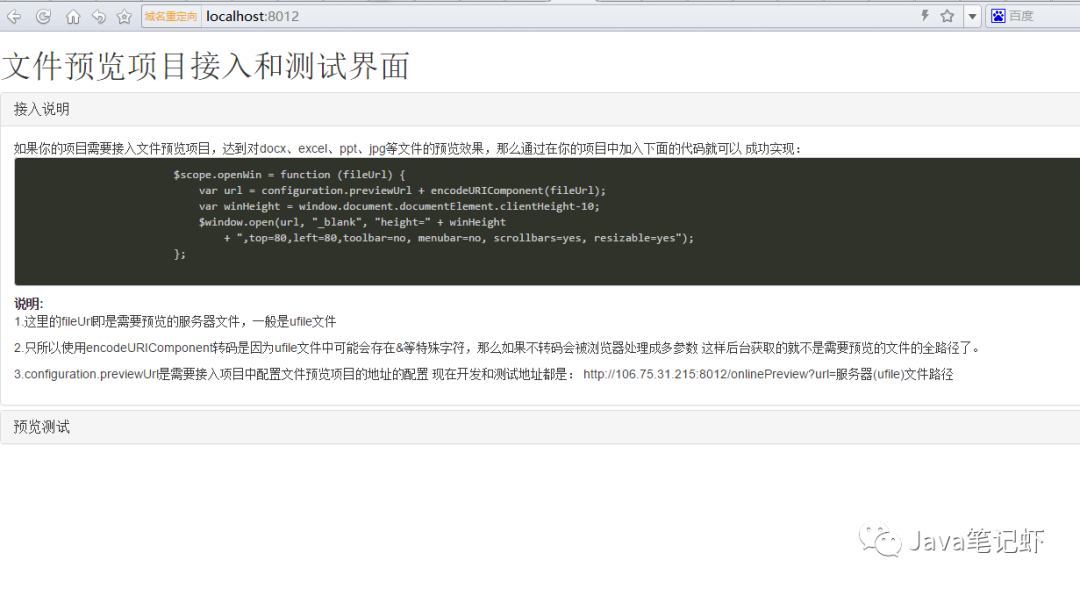This screenshot has height=589, width=1080.
Task: Toggle the 域名重定向 badge
Action: (x=168, y=14)
